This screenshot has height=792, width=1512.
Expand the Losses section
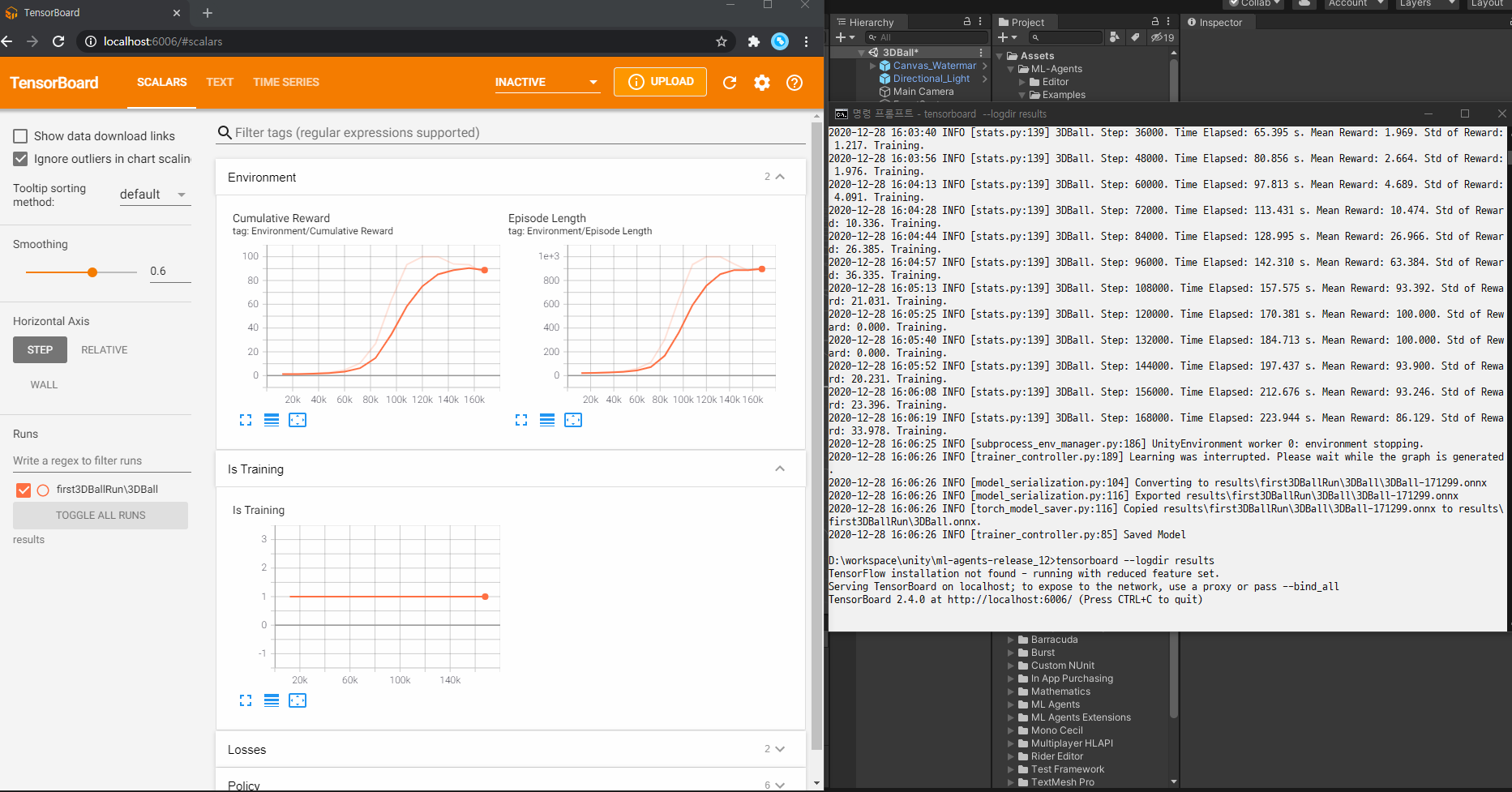coord(780,749)
